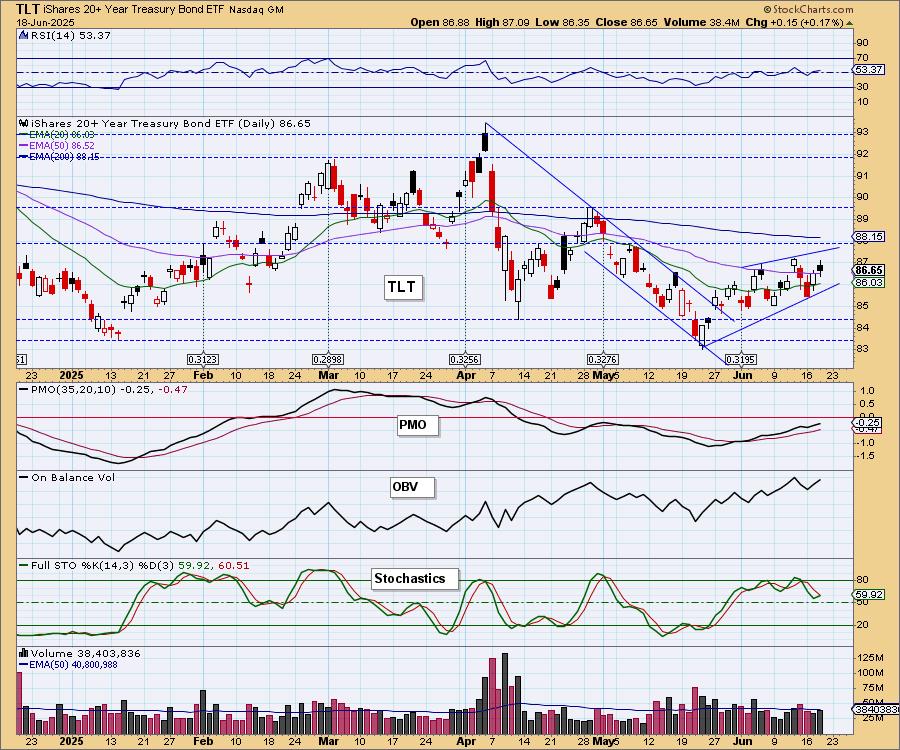900x750 pixels.
Task: Click the Open 86.88 value
Action: (x=440, y=22)
